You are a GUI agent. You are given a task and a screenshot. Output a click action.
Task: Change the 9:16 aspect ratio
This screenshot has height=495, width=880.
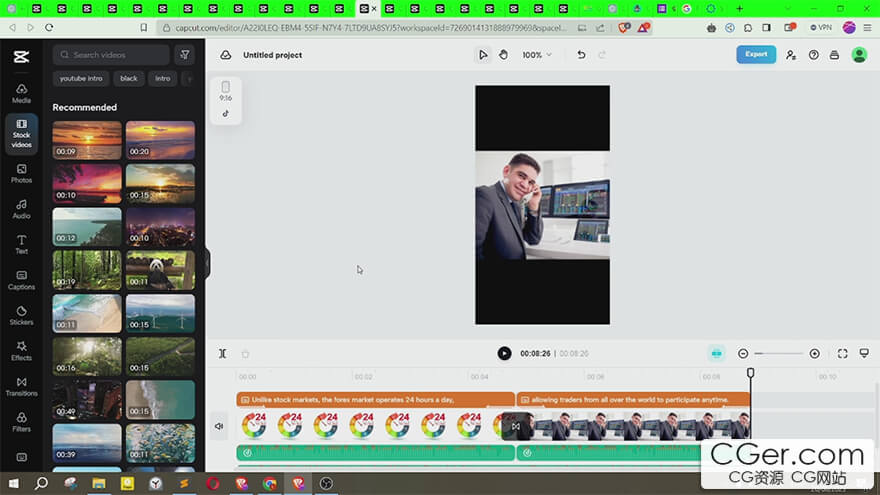[225, 91]
